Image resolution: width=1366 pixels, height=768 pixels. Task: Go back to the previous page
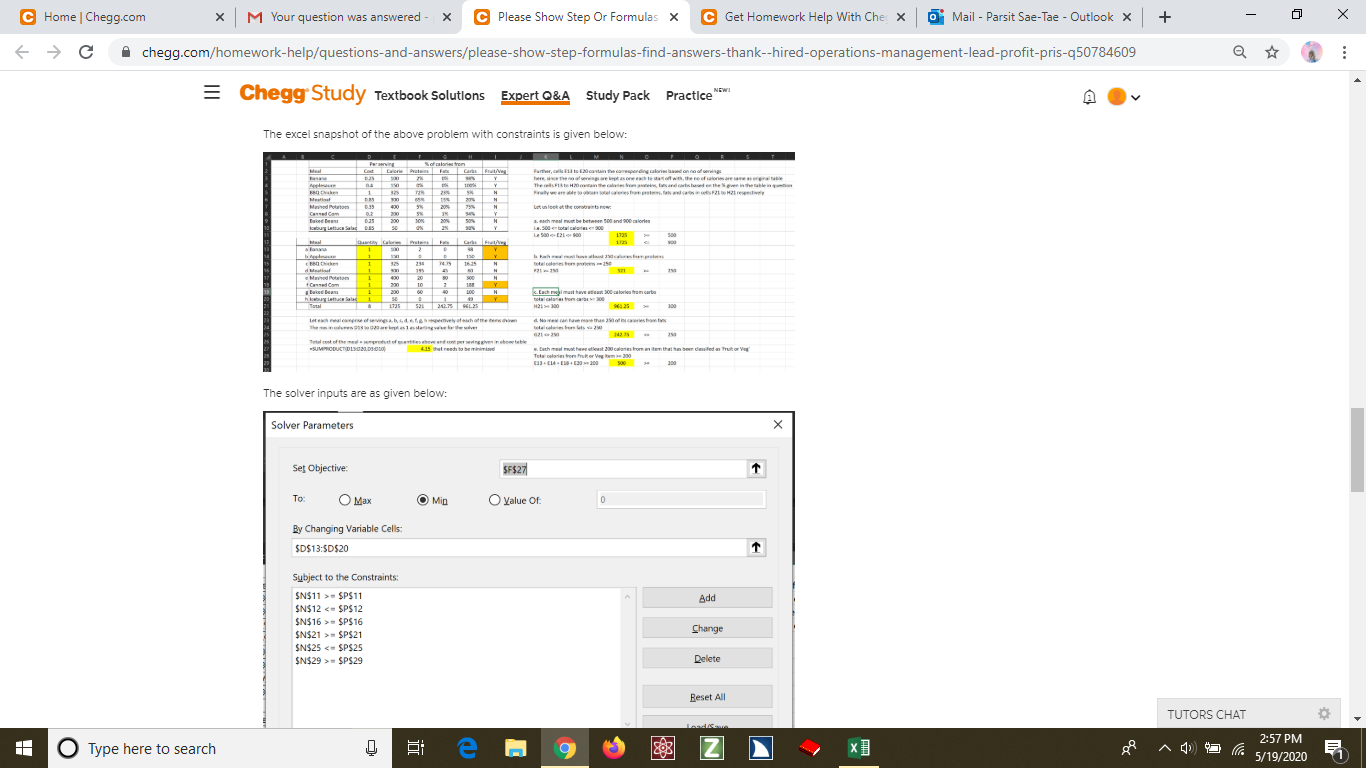click(x=22, y=52)
